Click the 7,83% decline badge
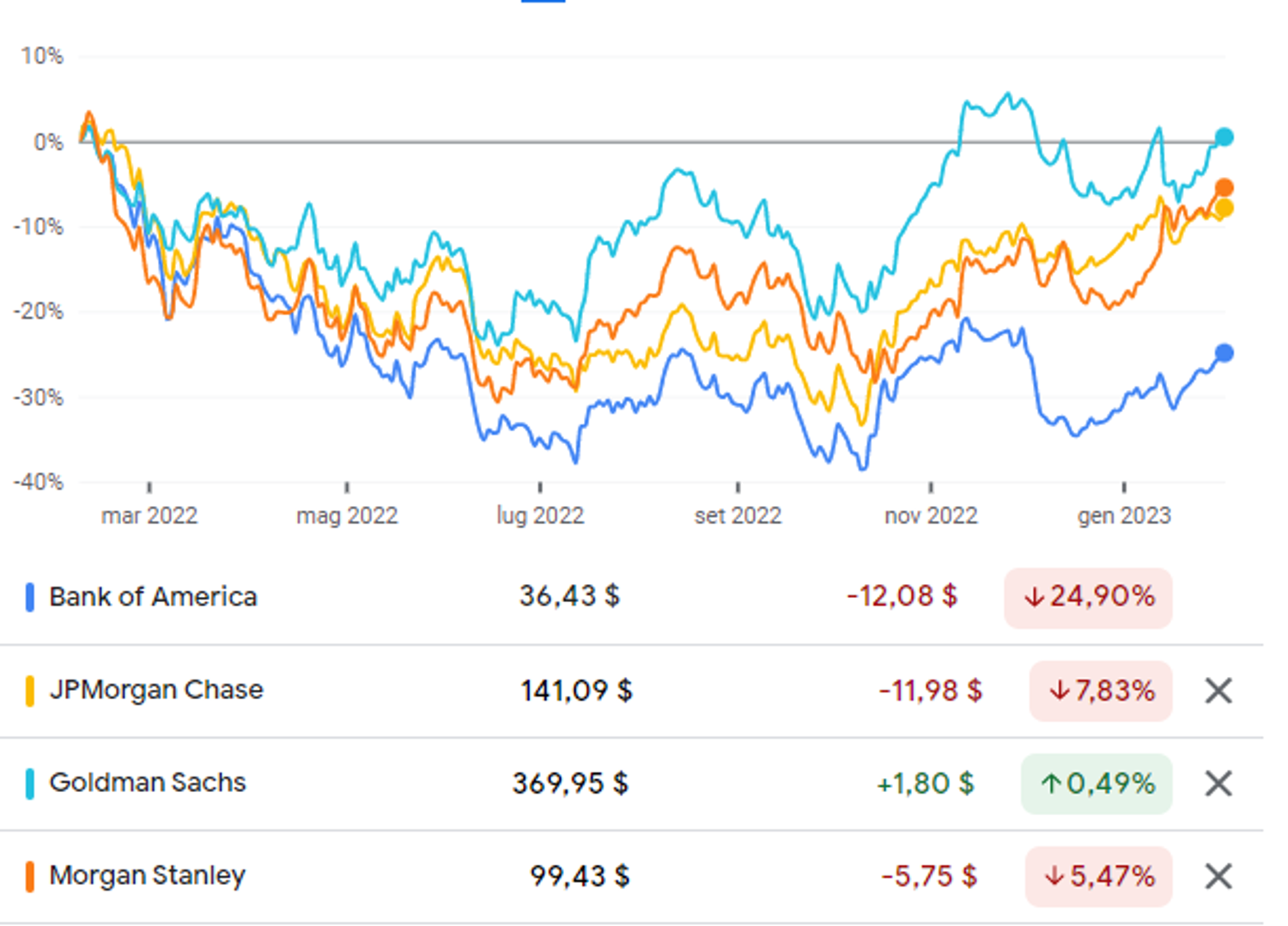The height and width of the screenshot is (926, 1288). 1101,691
